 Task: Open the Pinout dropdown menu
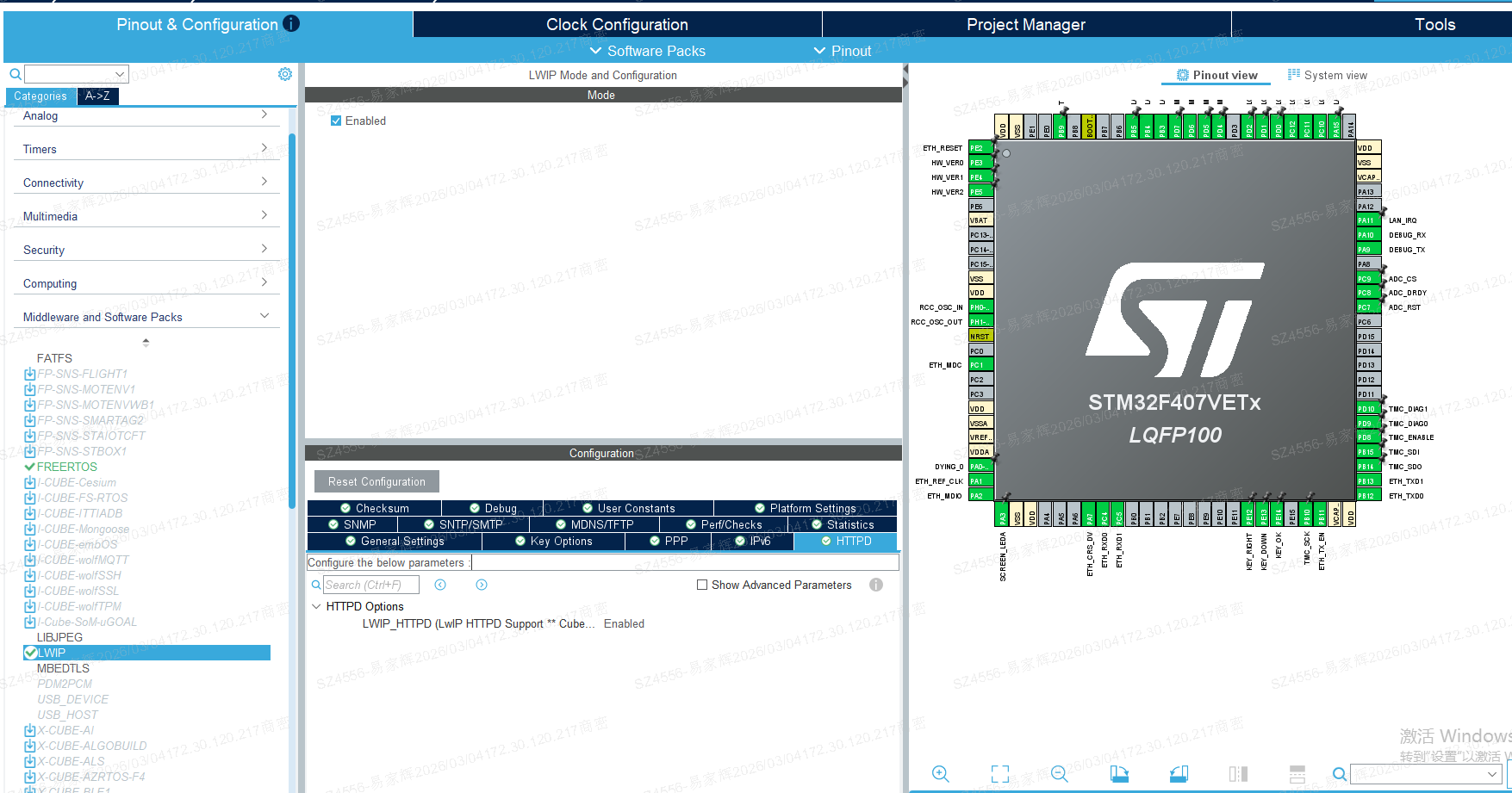click(x=843, y=51)
